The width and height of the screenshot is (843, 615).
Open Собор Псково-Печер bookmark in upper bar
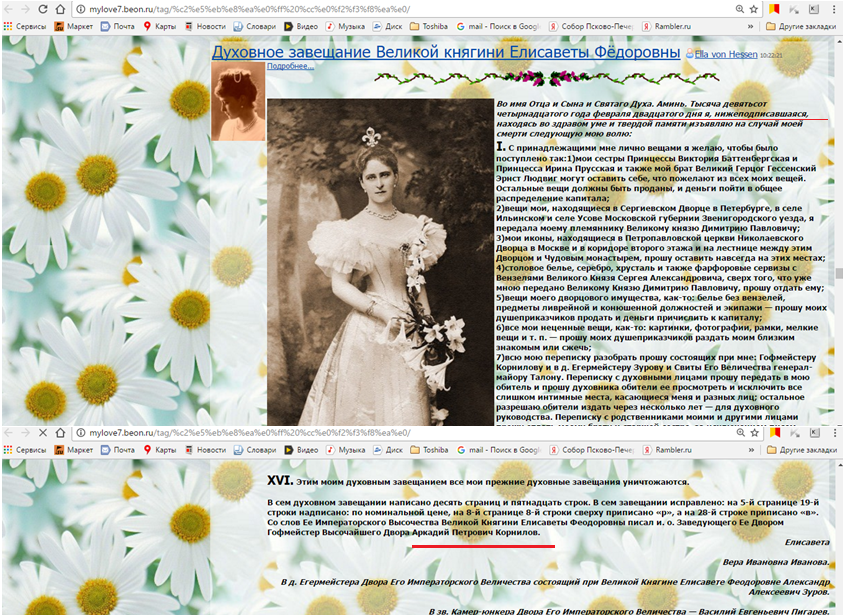pos(591,26)
